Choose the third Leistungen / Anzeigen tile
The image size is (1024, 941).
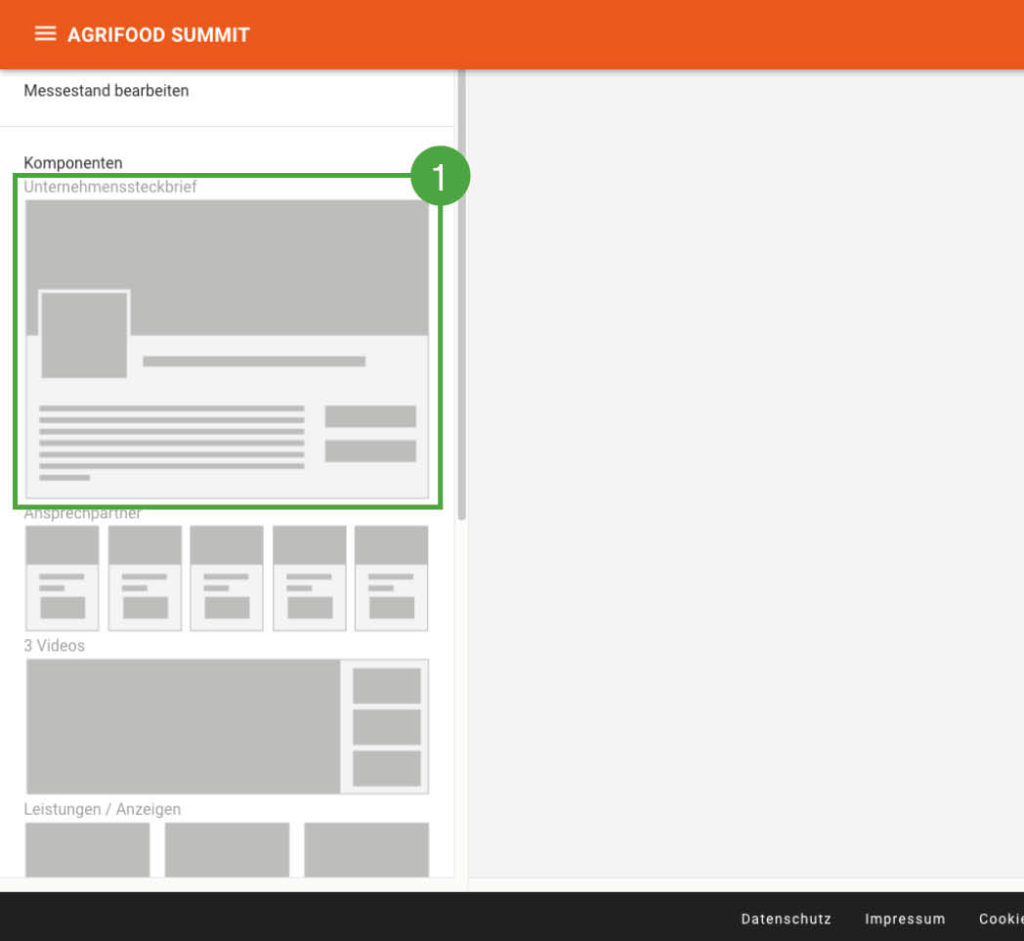[366, 849]
